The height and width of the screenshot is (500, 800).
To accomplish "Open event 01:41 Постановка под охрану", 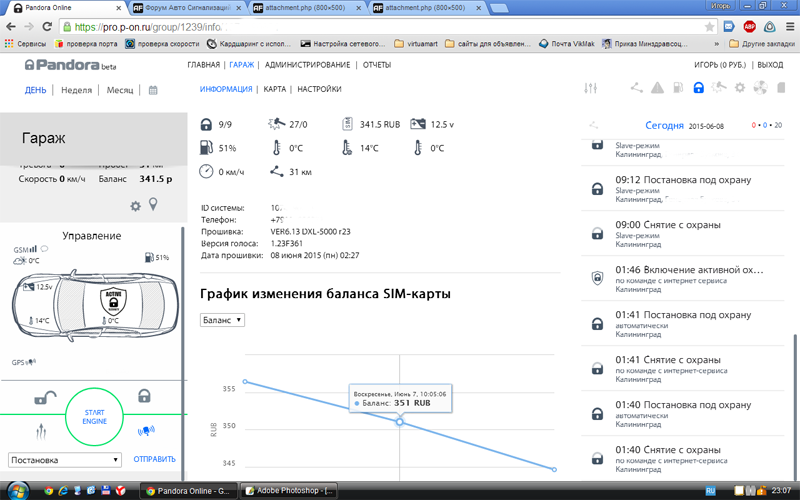I will click(x=683, y=323).
